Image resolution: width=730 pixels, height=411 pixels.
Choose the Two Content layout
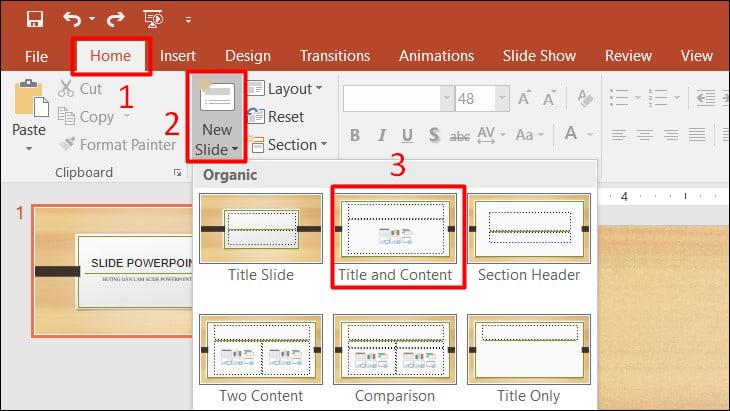click(261, 358)
